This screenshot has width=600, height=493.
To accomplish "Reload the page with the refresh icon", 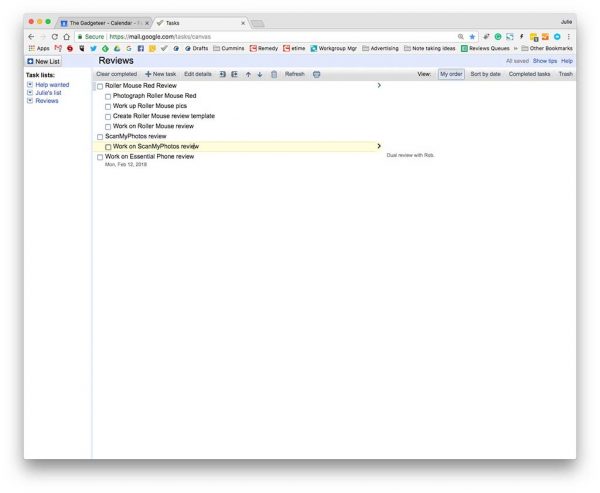I will pos(55,37).
